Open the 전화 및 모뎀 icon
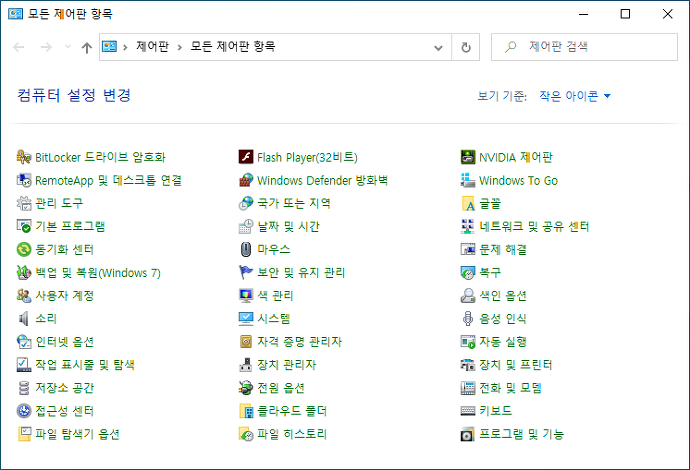 468,388
